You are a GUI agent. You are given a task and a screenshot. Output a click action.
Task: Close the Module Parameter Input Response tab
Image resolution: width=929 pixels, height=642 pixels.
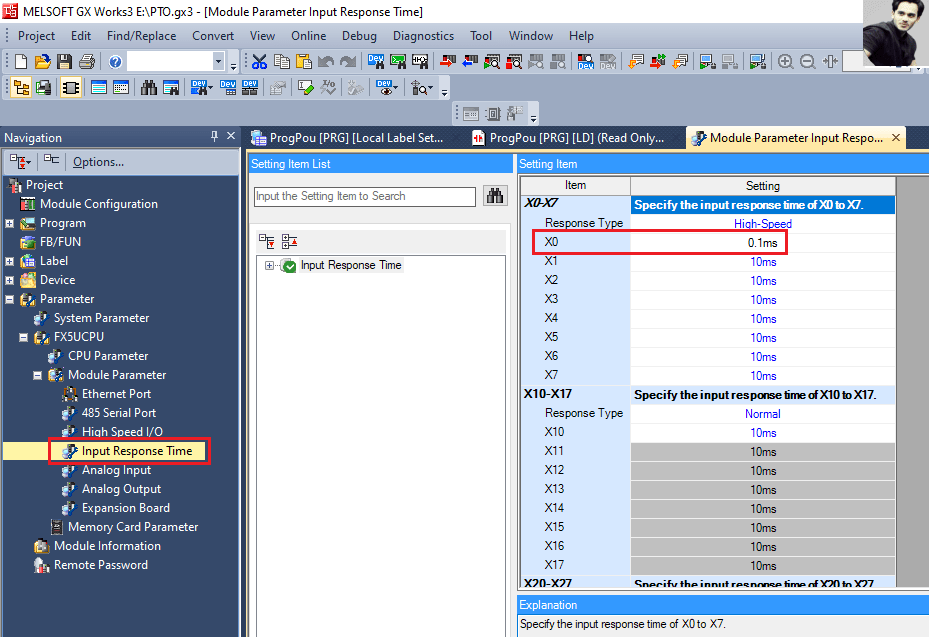click(x=896, y=137)
